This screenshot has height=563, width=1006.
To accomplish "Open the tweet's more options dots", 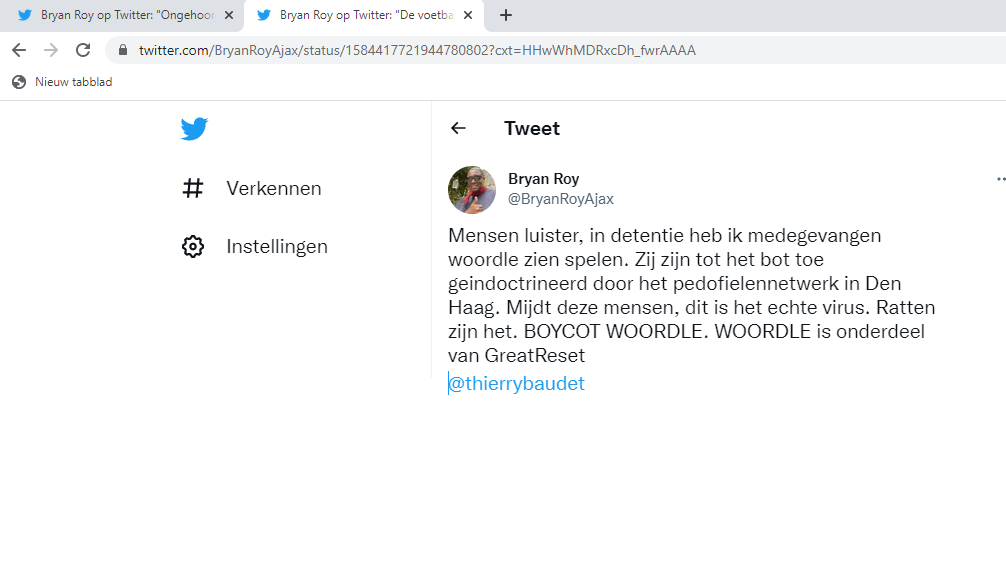I will (1001, 179).
